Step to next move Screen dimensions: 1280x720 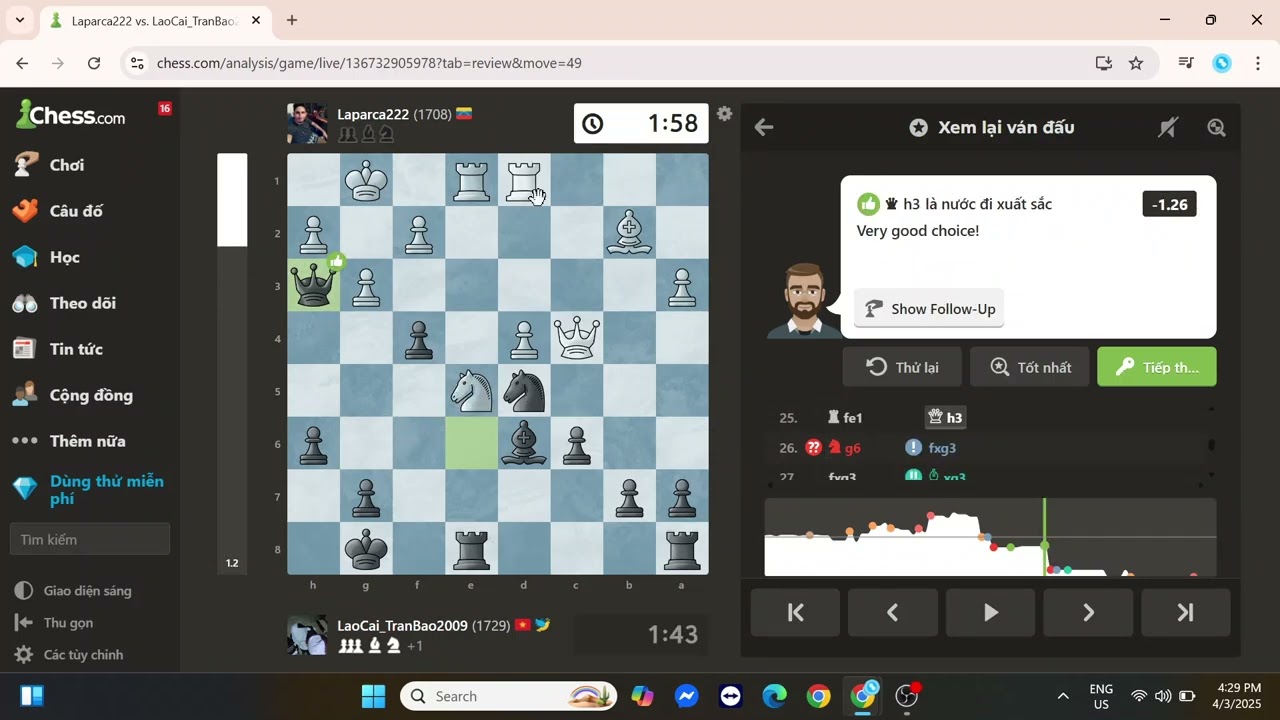[1088, 613]
